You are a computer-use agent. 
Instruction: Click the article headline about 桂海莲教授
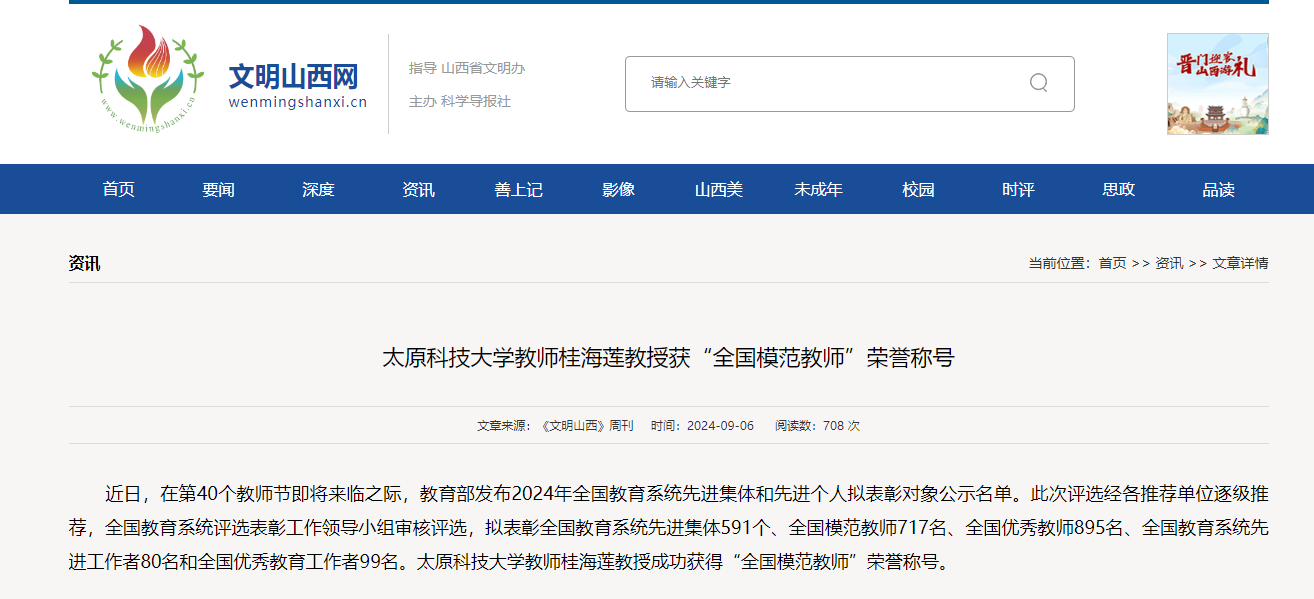coord(668,358)
